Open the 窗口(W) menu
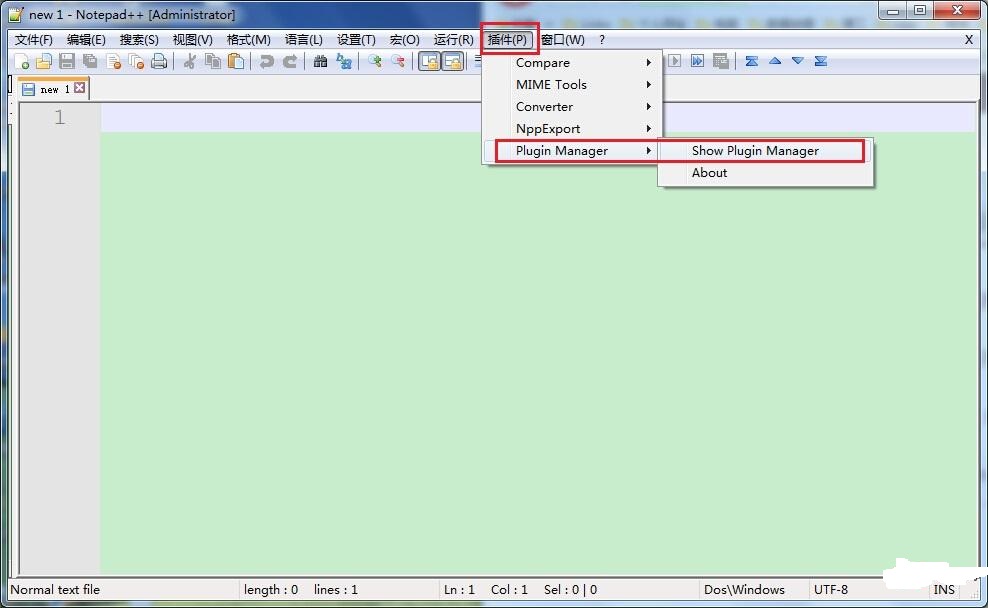Screen dimensions: 988x608 point(563,40)
